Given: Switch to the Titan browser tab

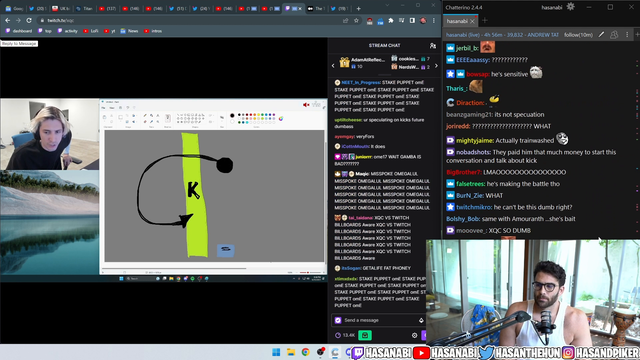Looking at the screenshot, I should [84, 9].
